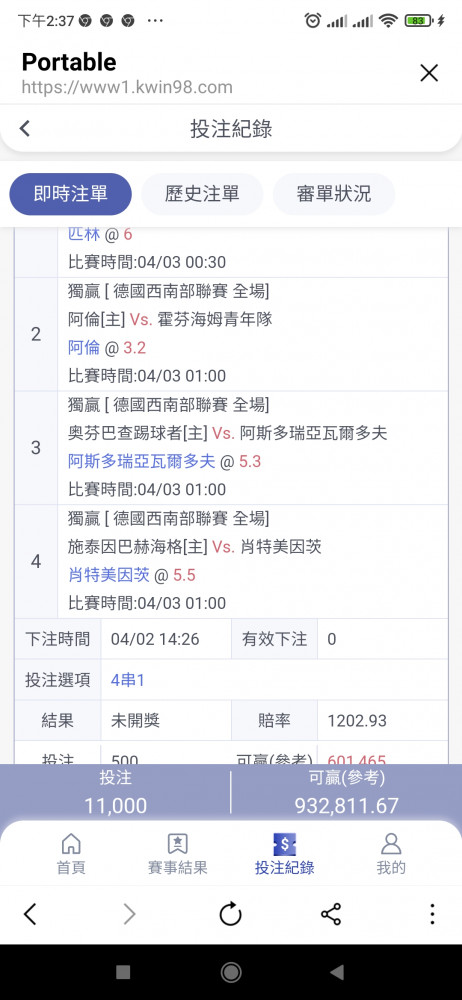Viewport: 462px width, 1000px height.
Task: Open the 我的 profile icon
Action: pyautogui.click(x=391, y=844)
